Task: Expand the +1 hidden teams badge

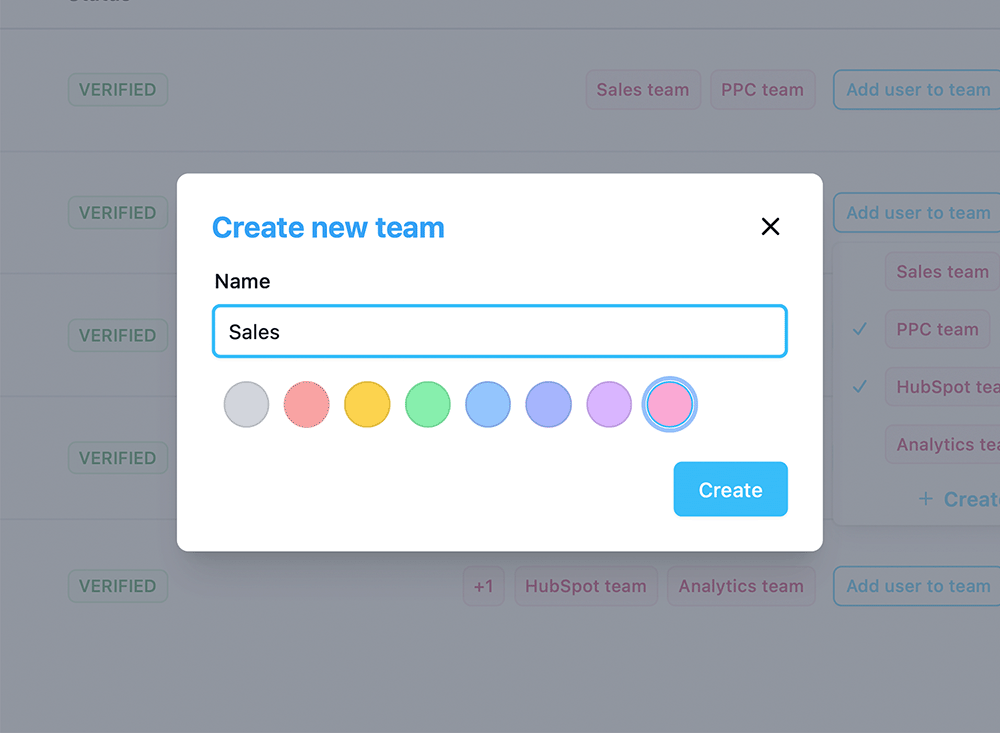Action: pos(483,586)
